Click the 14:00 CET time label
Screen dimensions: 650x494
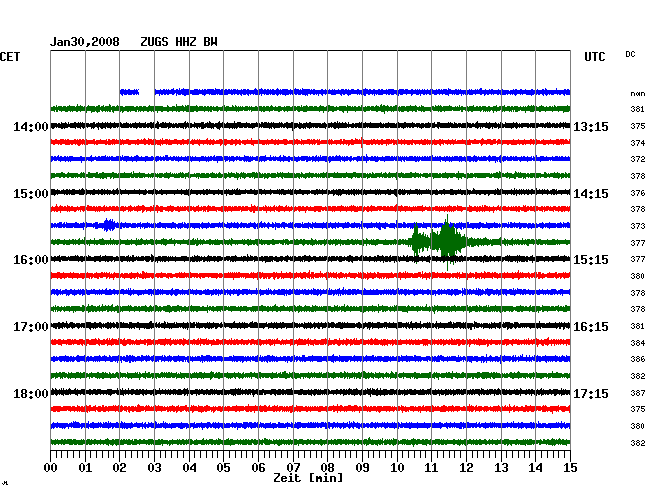[31, 126]
